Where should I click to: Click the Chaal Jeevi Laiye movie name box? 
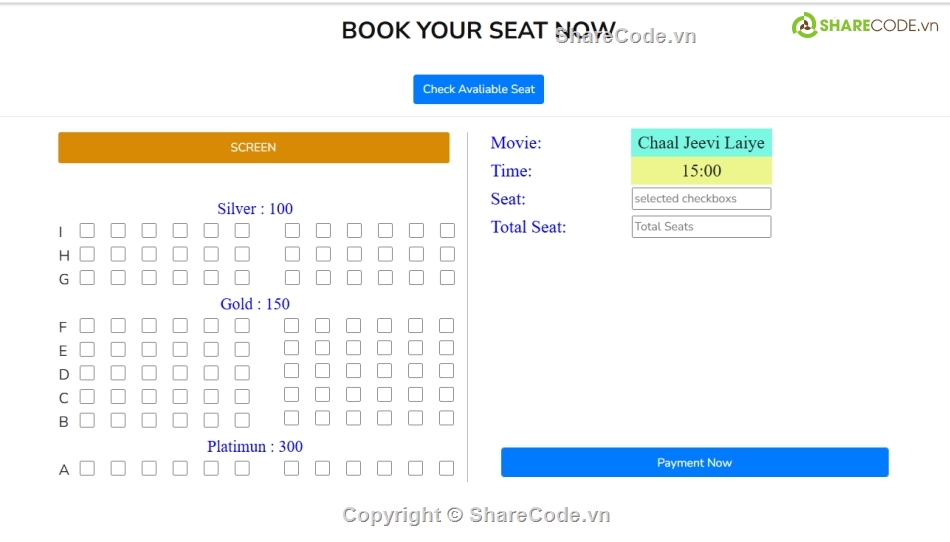(x=701, y=143)
